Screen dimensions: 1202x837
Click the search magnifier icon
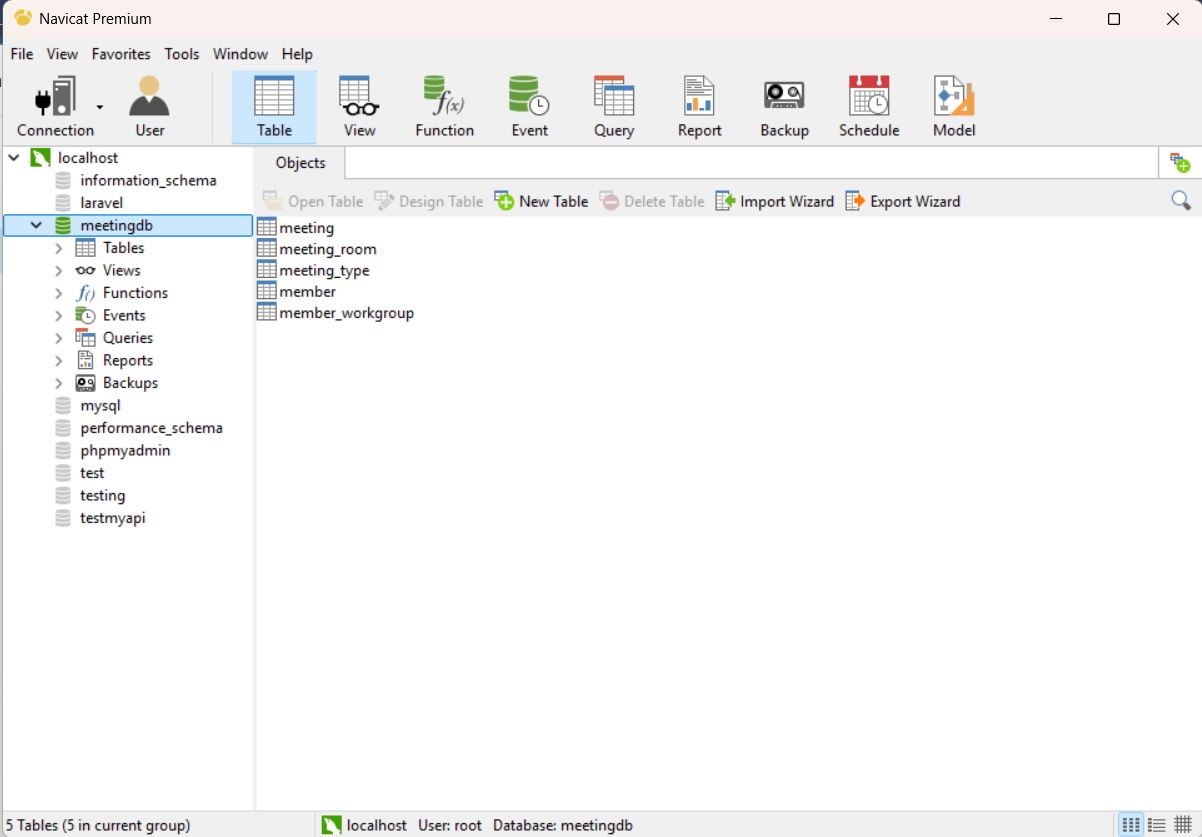[x=1181, y=201]
